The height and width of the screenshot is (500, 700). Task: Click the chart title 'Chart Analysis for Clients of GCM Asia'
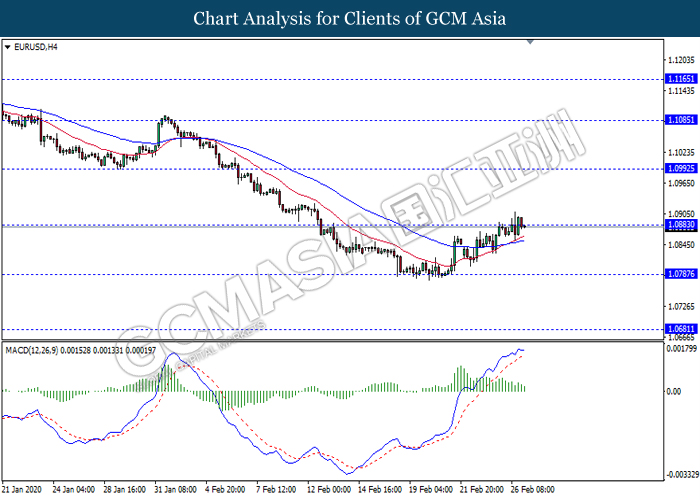pyautogui.click(x=350, y=18)
